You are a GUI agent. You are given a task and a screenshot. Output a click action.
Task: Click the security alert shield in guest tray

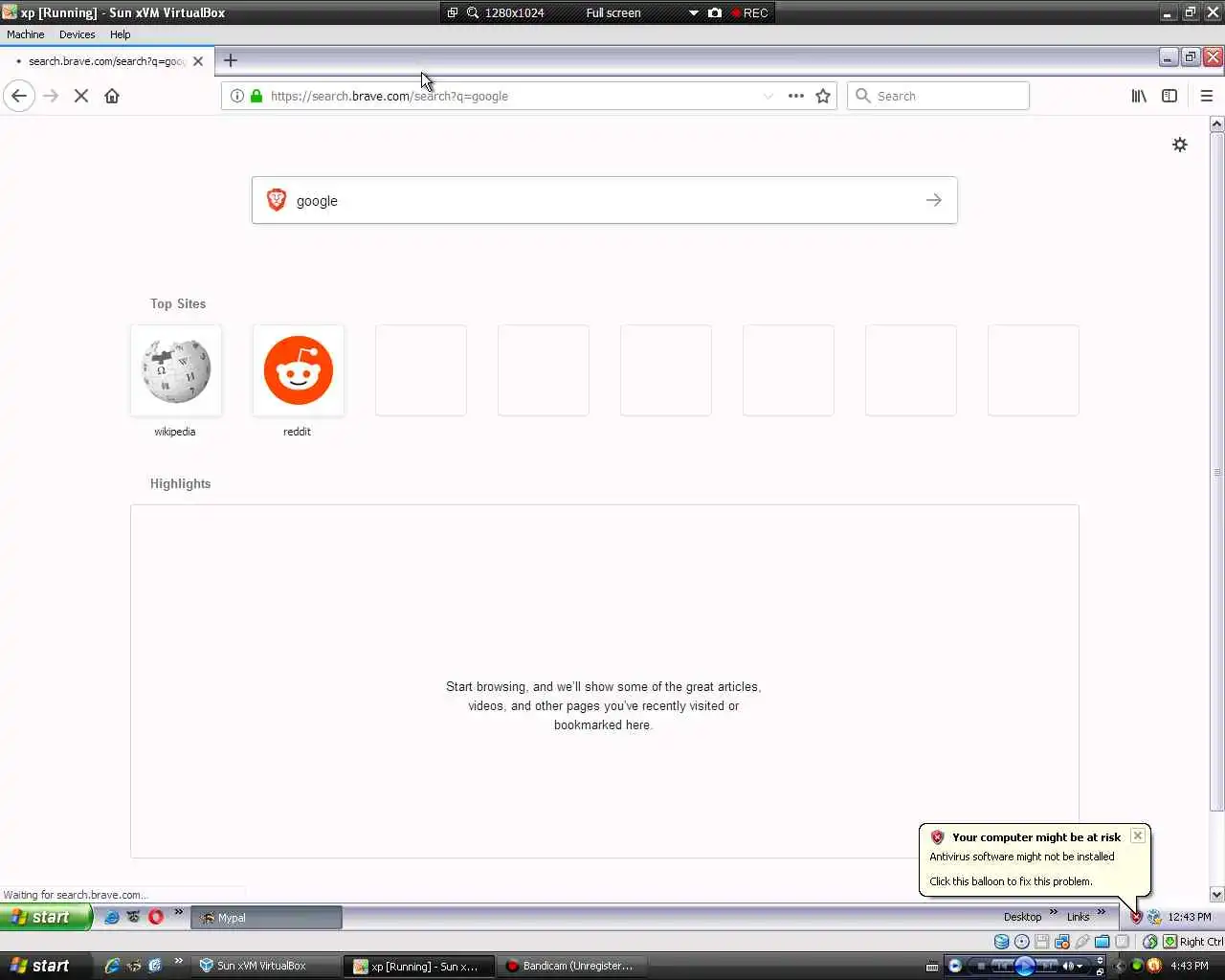pyautogui.click(x=1136, y=917)
